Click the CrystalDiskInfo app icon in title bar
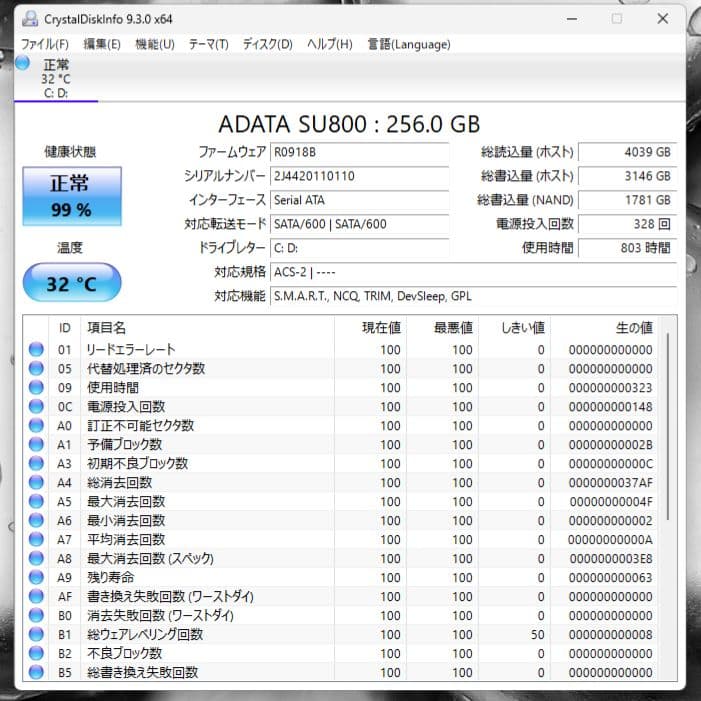 [x=30, y=19]
